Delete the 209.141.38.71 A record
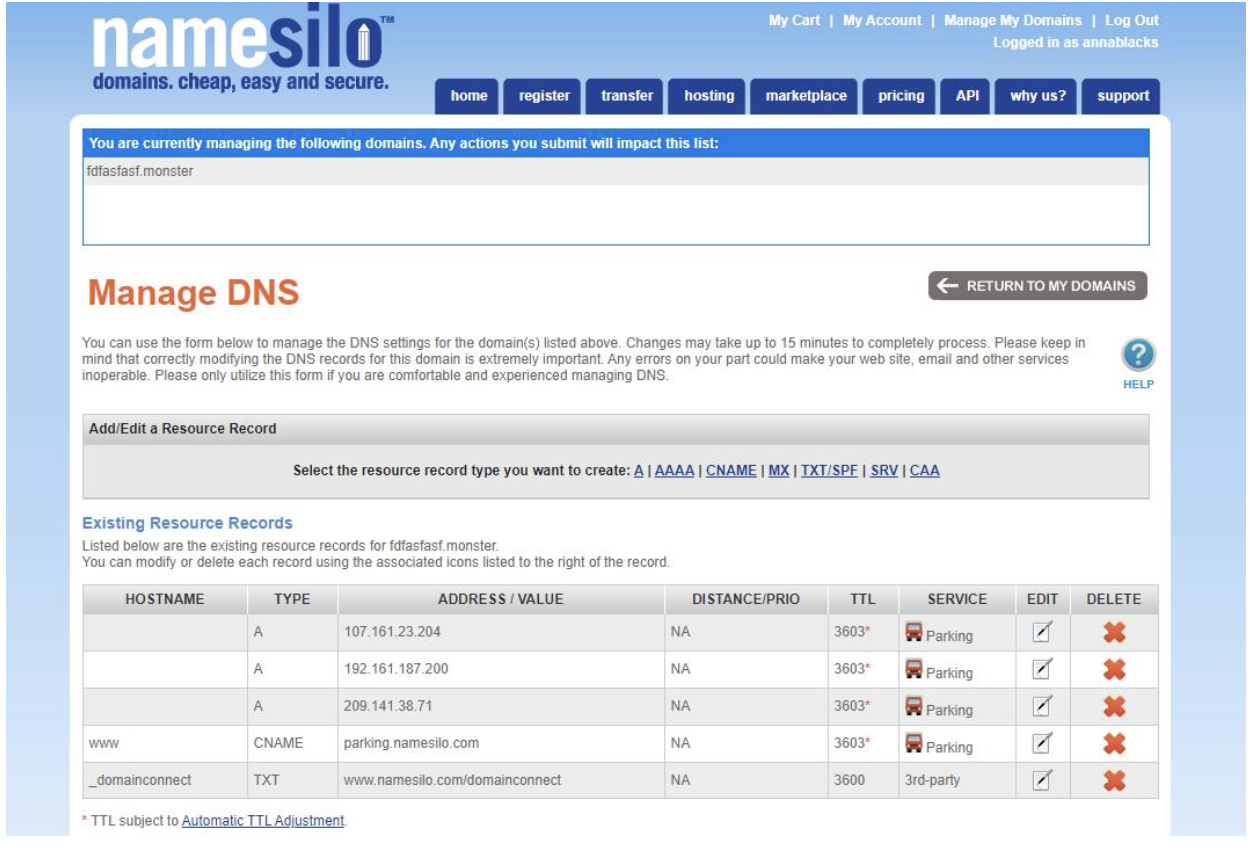The width and height of the screenshot is (1248, 850). click(1113, 707)
